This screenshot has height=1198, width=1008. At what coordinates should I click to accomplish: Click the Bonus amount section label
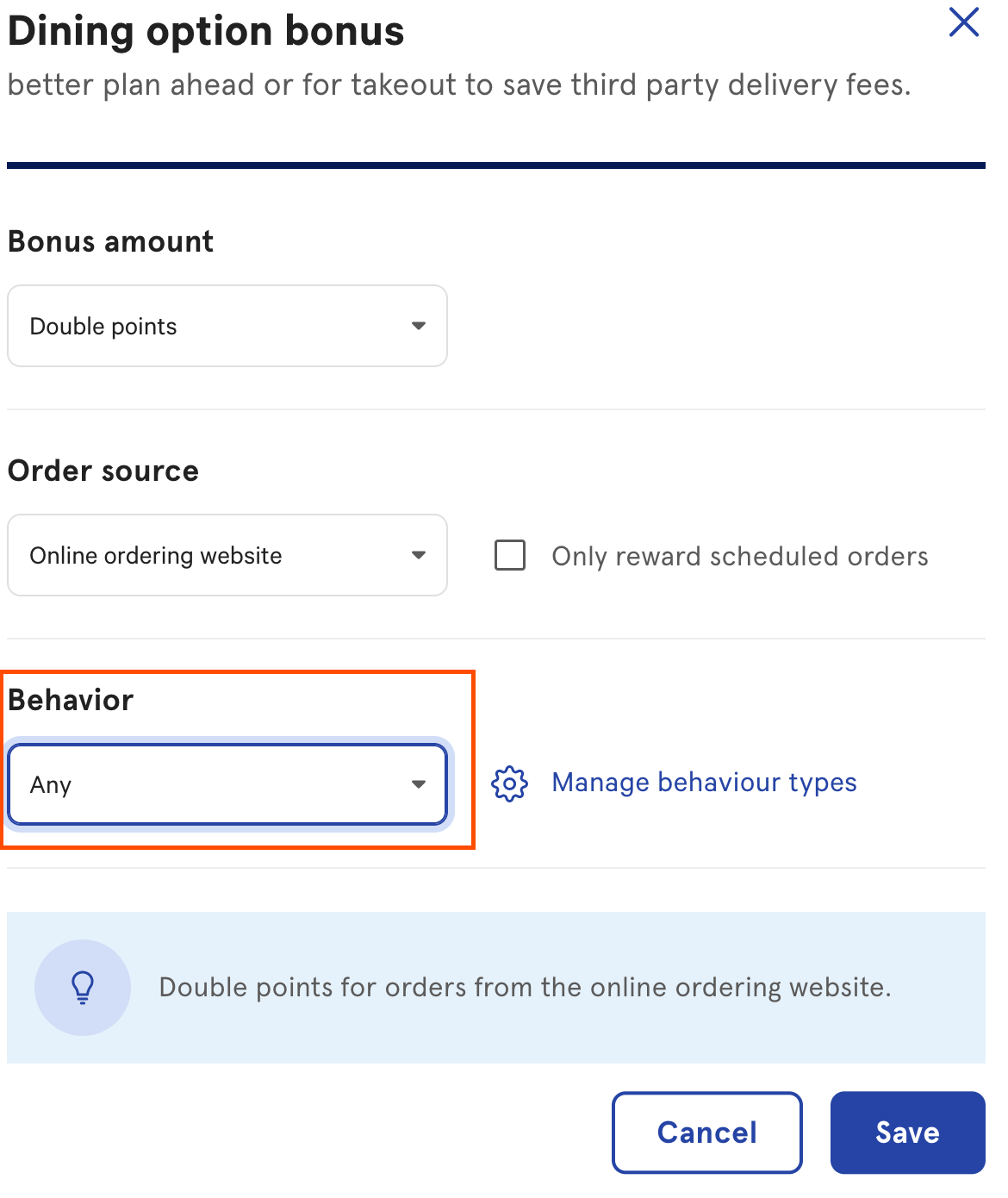tap(111, 242)
